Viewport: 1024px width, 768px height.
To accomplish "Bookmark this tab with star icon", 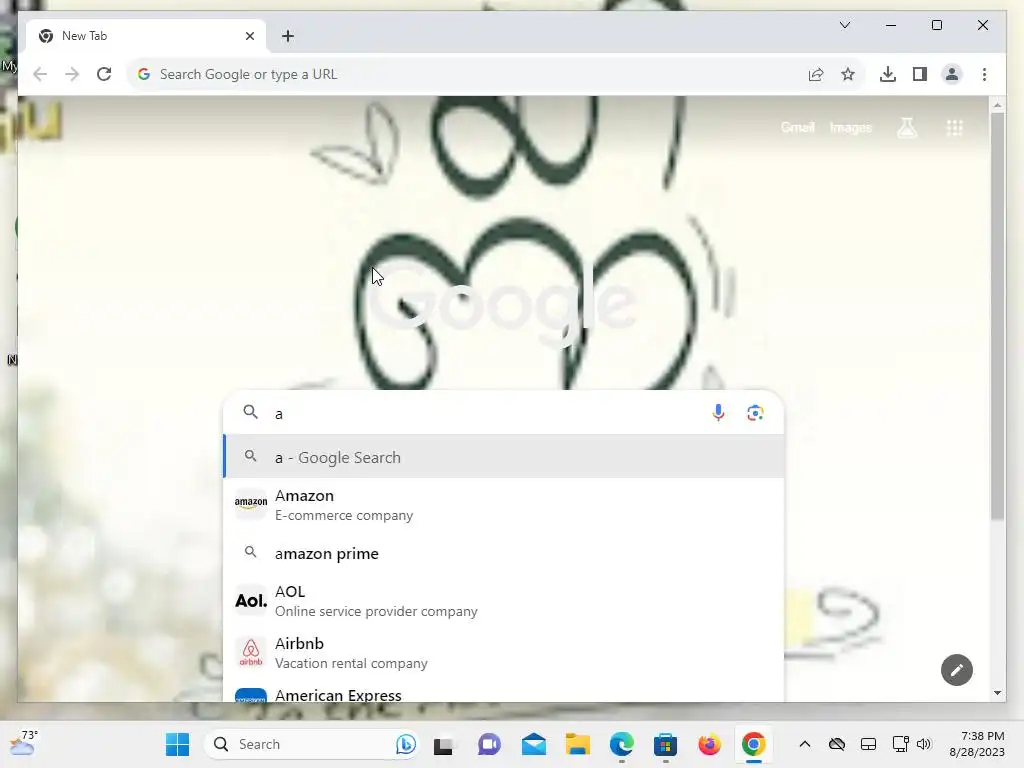I will tap(848, 74).
